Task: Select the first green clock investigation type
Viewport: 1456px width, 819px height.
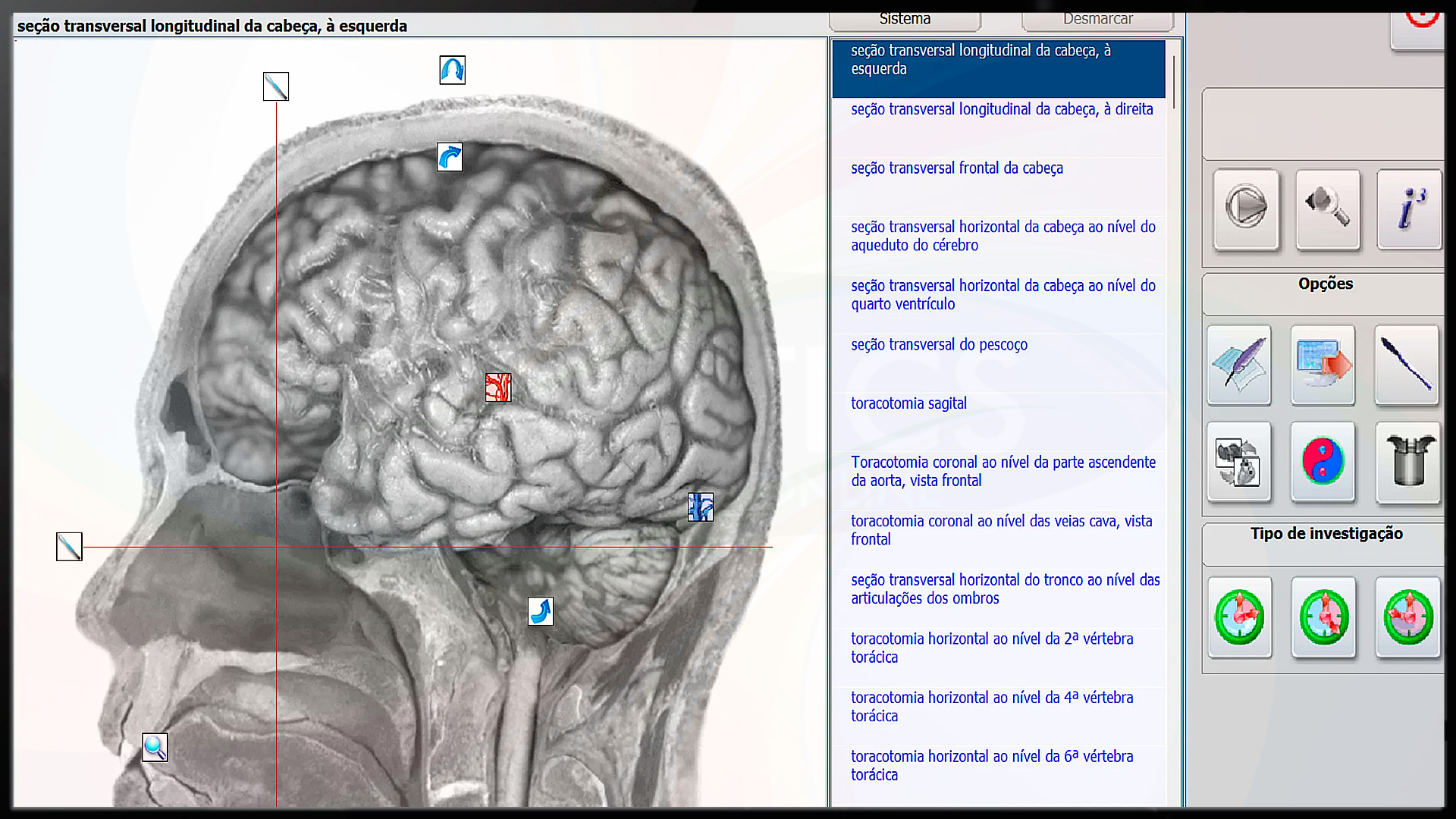Action: (1240, 617)
